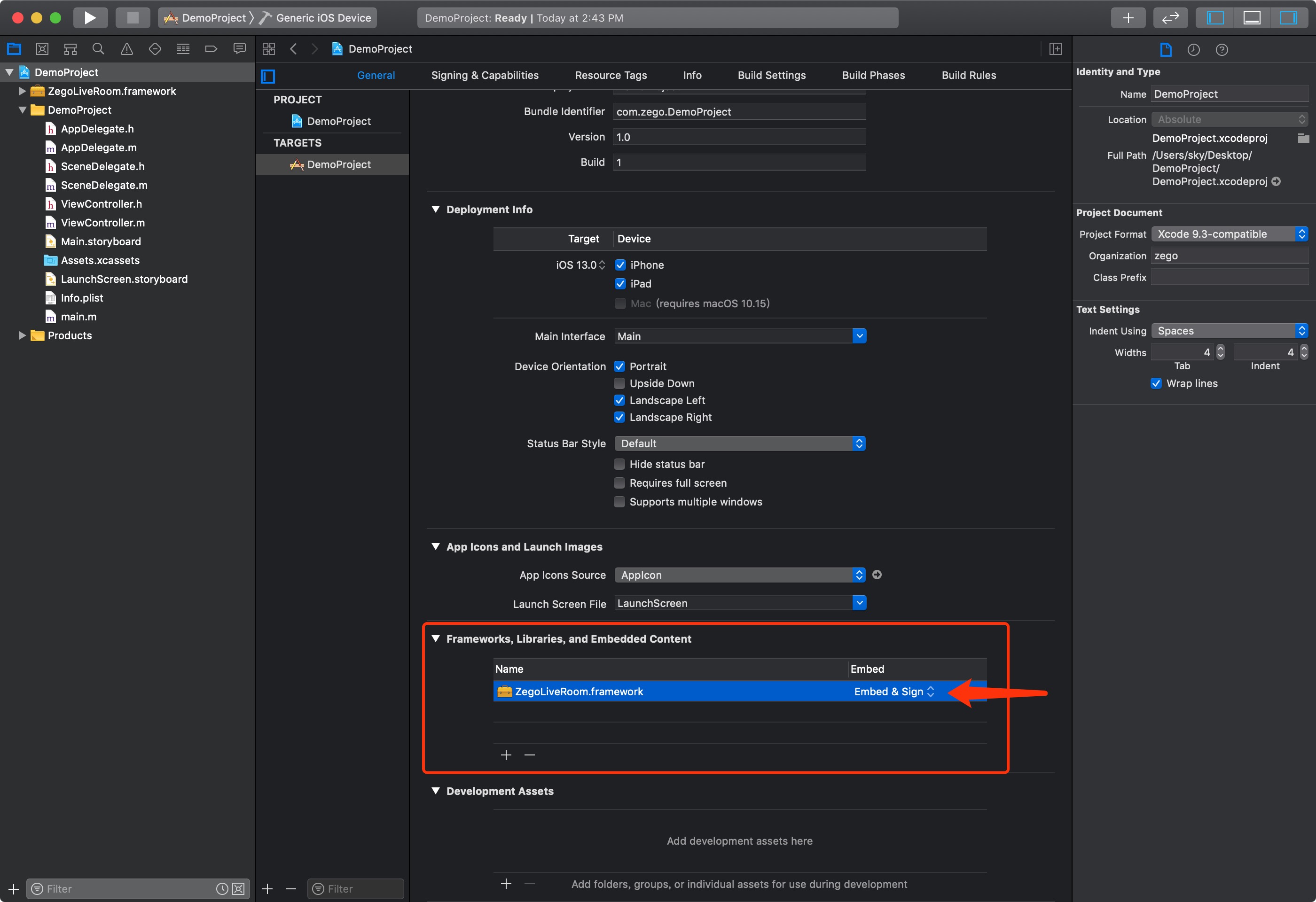Screen dimensions: 1316x902
Task: Open the Symbol navigator
Action: [70, 49]
